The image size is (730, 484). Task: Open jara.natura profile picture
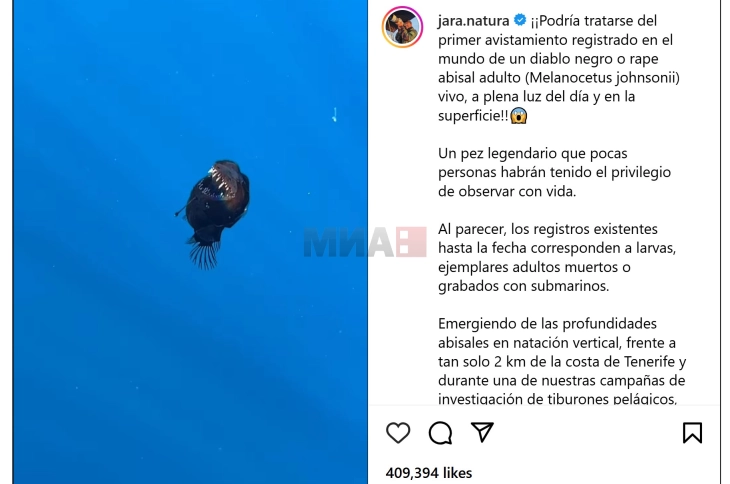click(402, 27)
